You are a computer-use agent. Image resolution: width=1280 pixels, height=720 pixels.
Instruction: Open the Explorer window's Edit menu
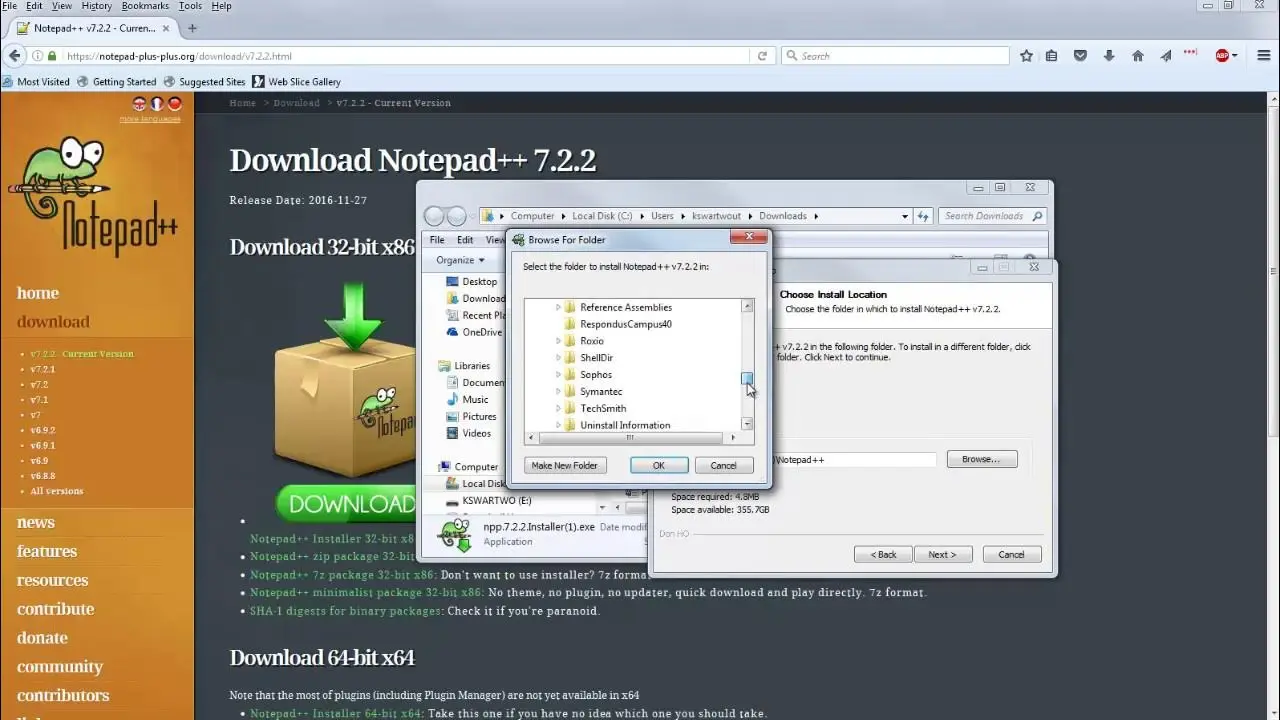(465, 240)
